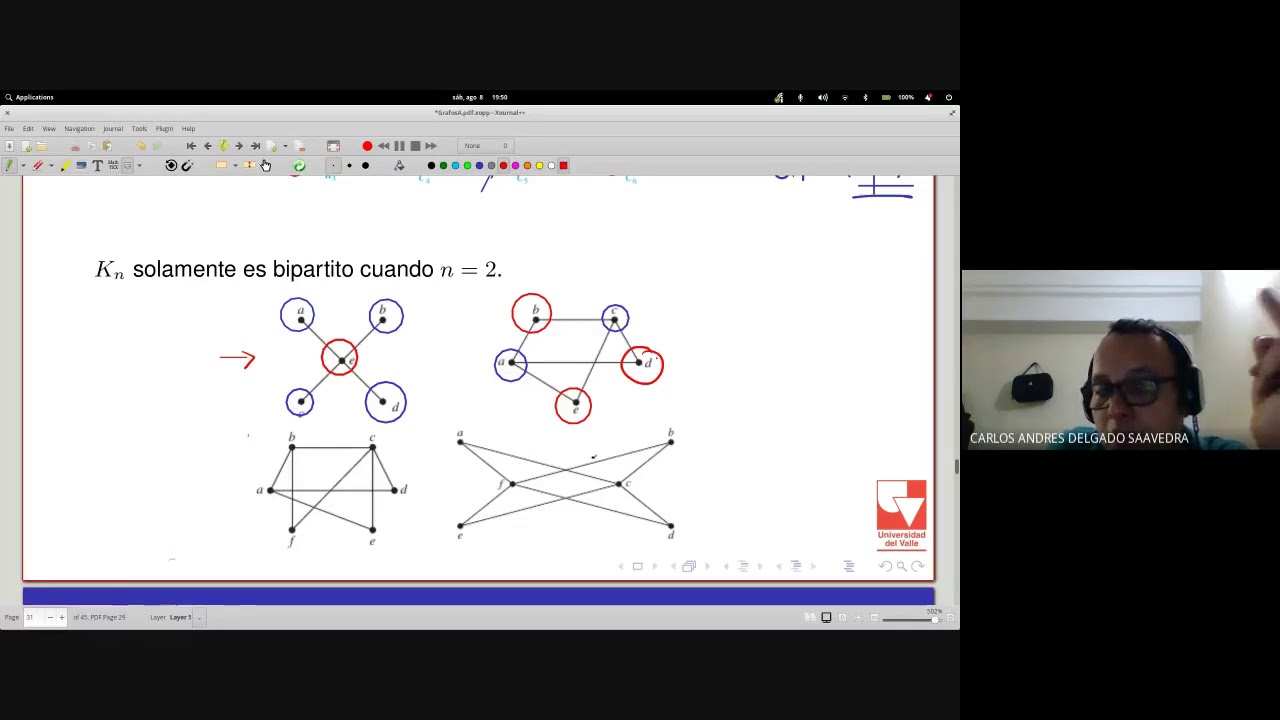
Task: Toggle the default tool circular icon
Action: click(x=171, y=165)
